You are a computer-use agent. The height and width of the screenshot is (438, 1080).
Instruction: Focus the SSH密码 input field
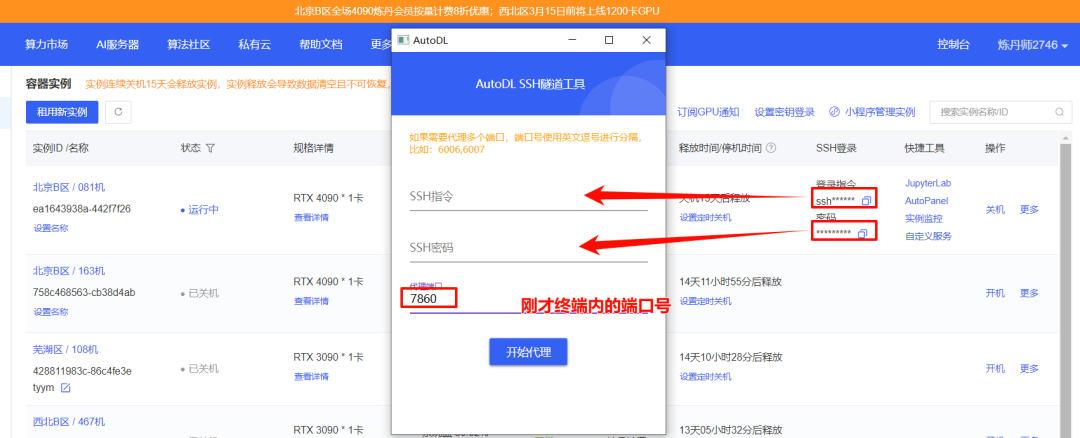tap(528, 248)
